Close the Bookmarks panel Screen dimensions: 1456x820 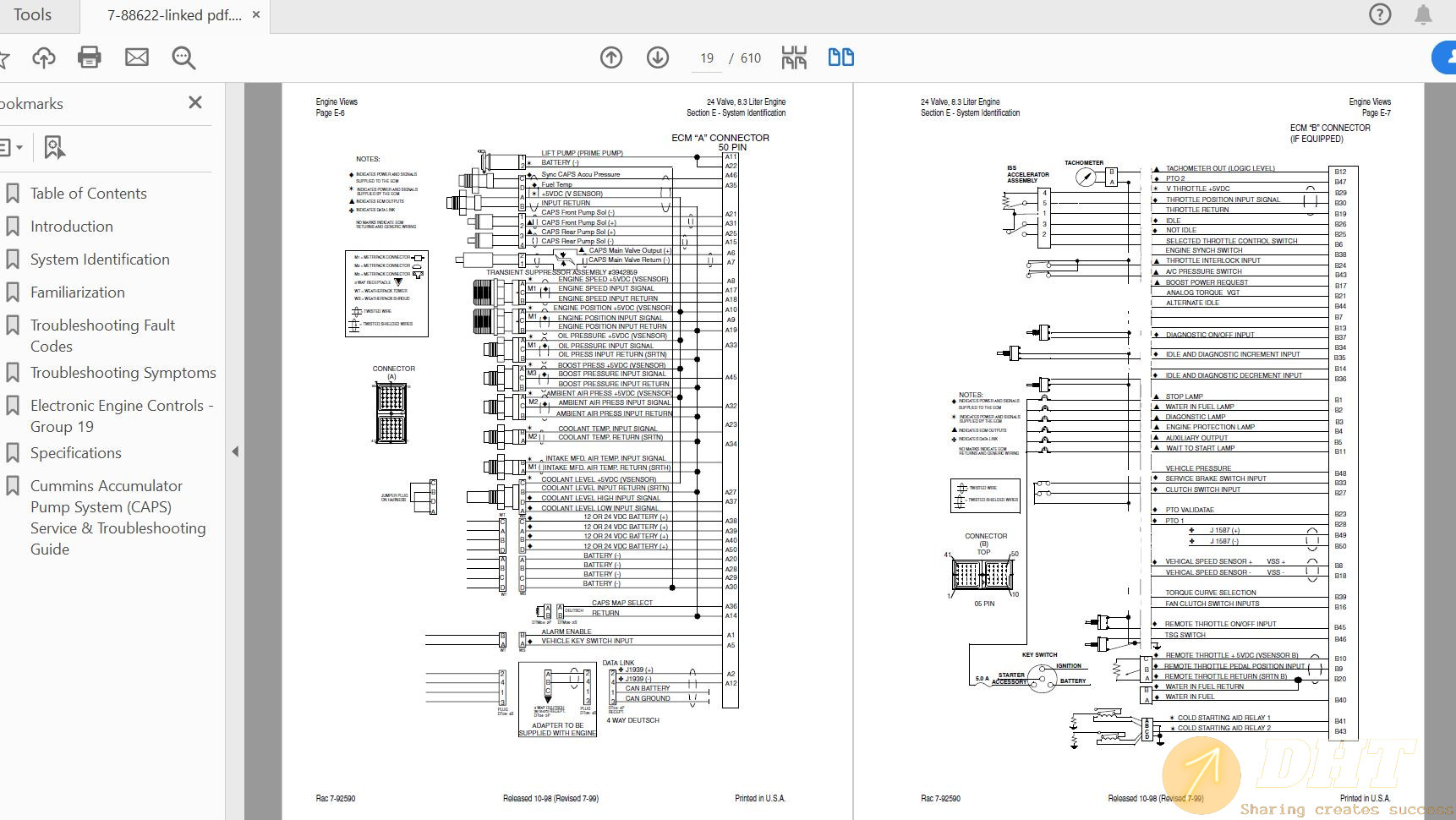pos(195,102)
